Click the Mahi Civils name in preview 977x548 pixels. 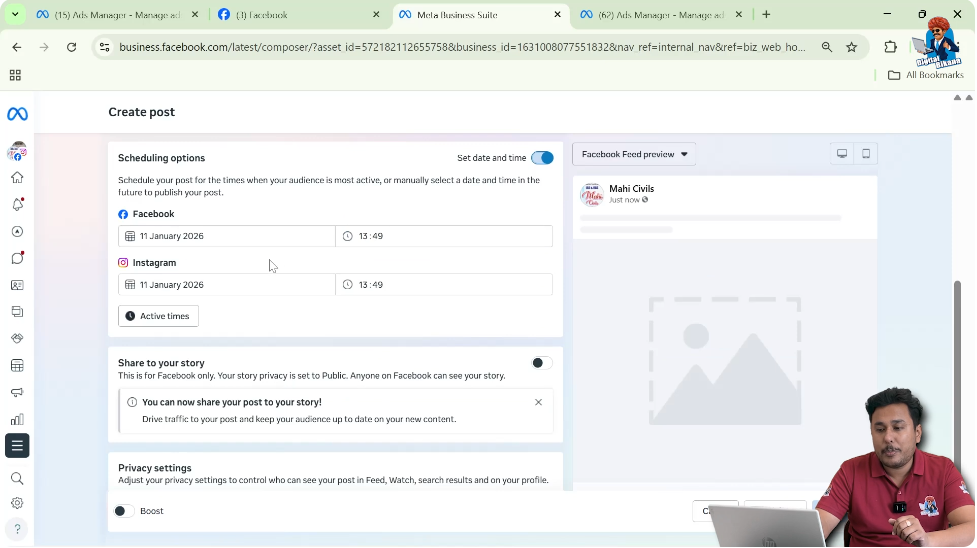pos(632,189)
